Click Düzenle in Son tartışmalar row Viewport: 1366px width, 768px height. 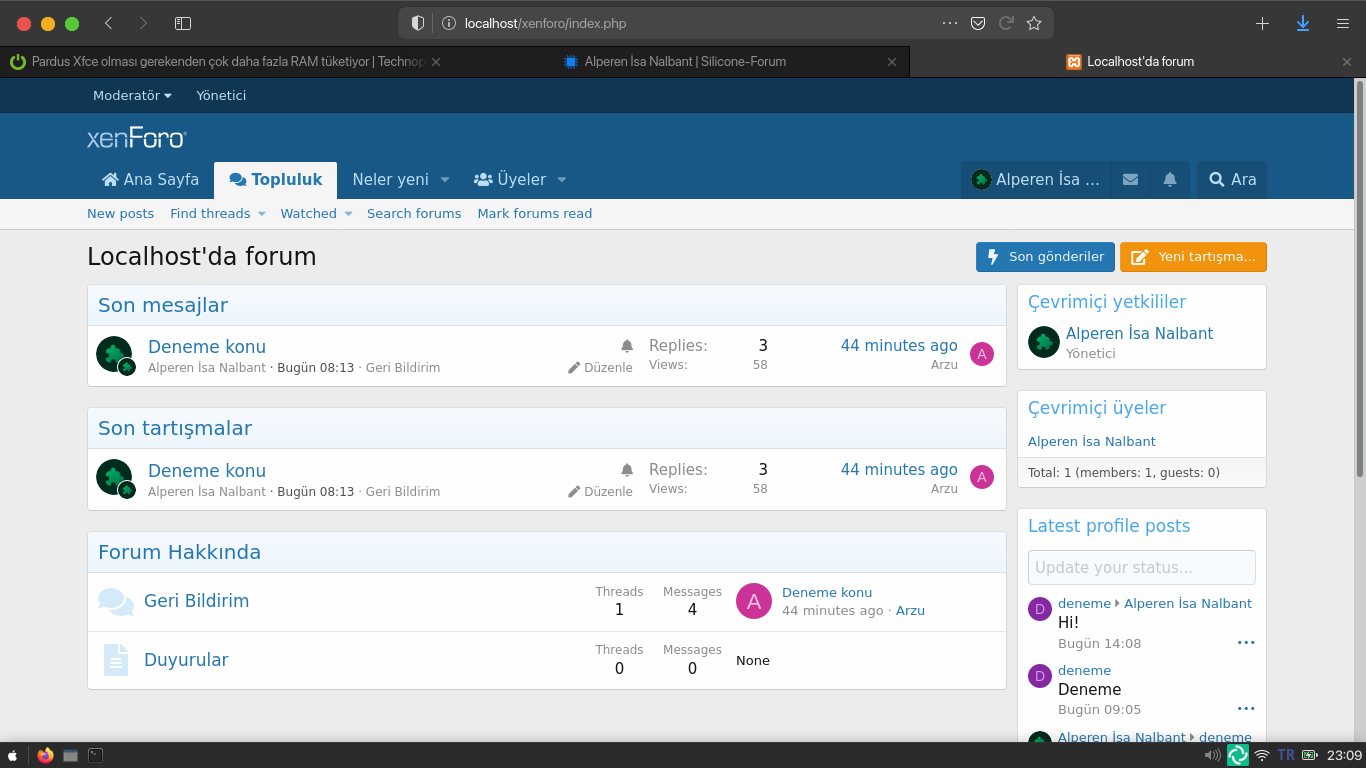(x=600, y=492)
